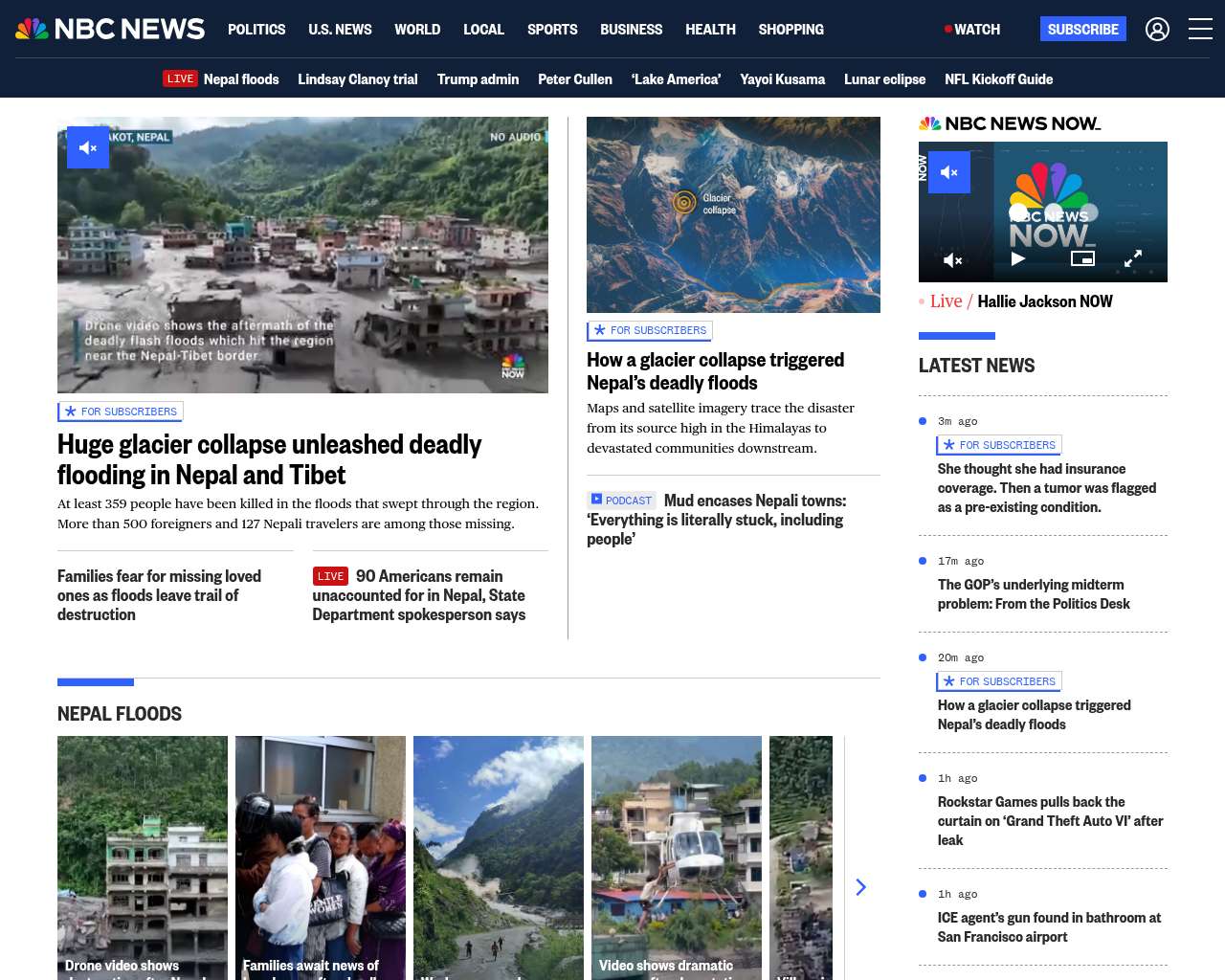Open the Politics section
Image resolution: width=1225 pixels, height=980 pixels.
[x=256, y=30]
